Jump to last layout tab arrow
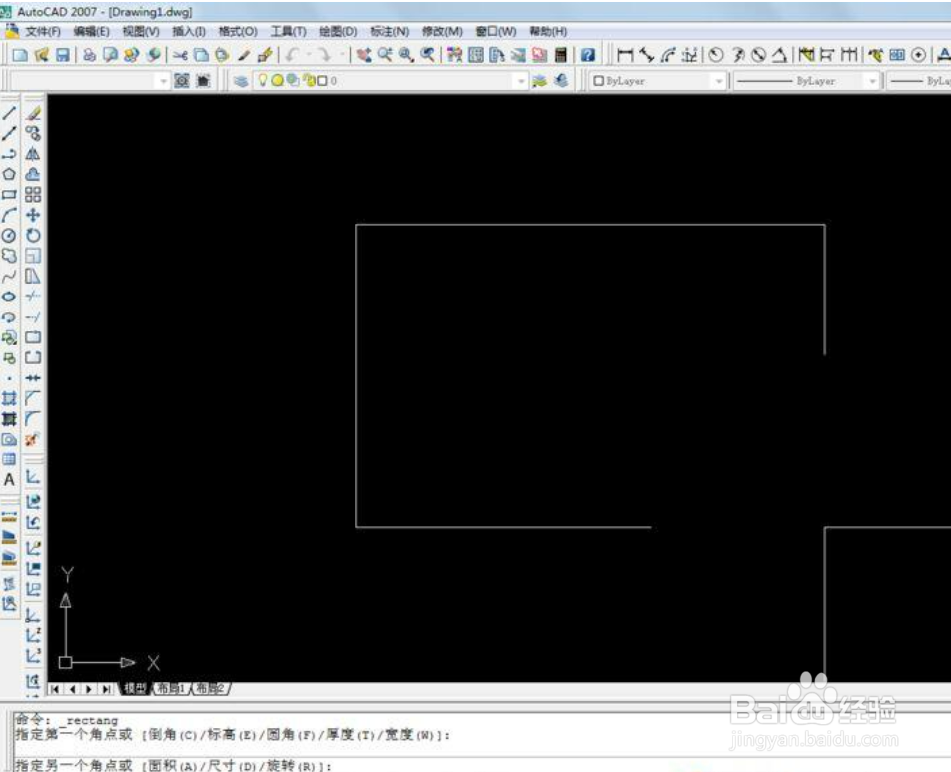The image size is (951, 772). (106, 689)
